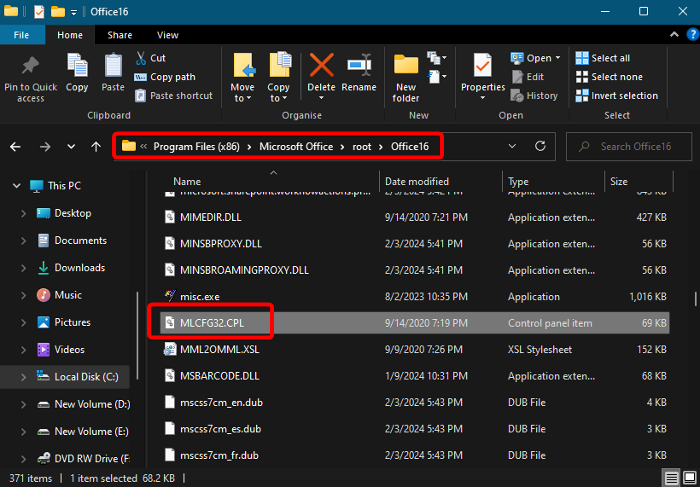This screenshot has width=700, height=487.
Task: Open the Share ribbon tab
Action: pos(120,35)
